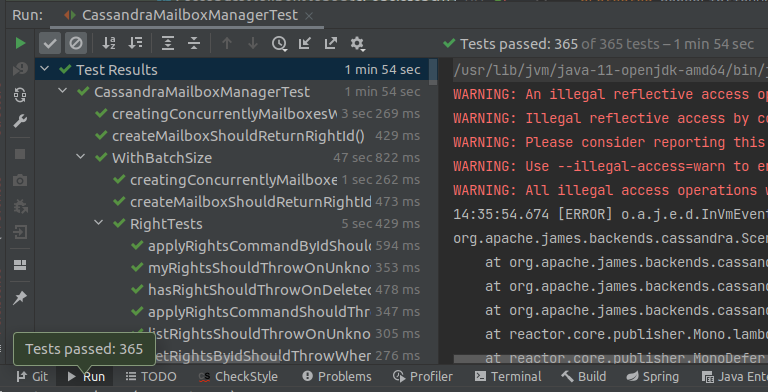Screen dimensions: 768x392
Task: Click the Exit icon in left sidebar
Action: pyautogui.click(x=20, y=232)
